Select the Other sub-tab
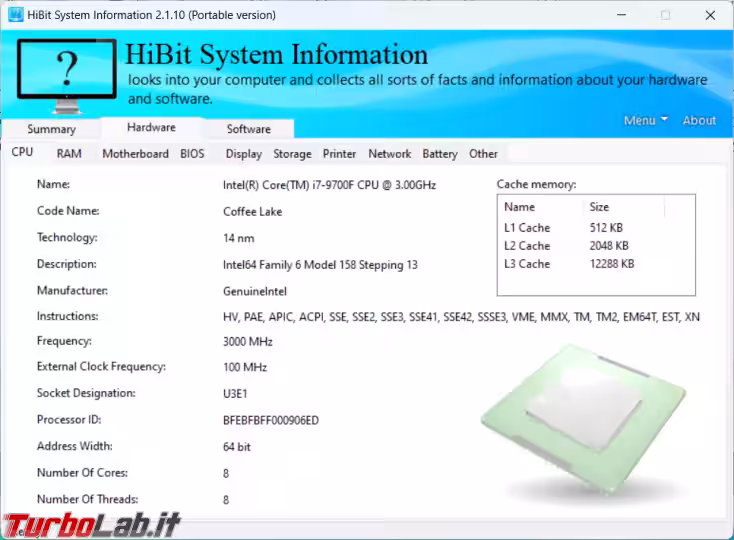 coord(483,154)
